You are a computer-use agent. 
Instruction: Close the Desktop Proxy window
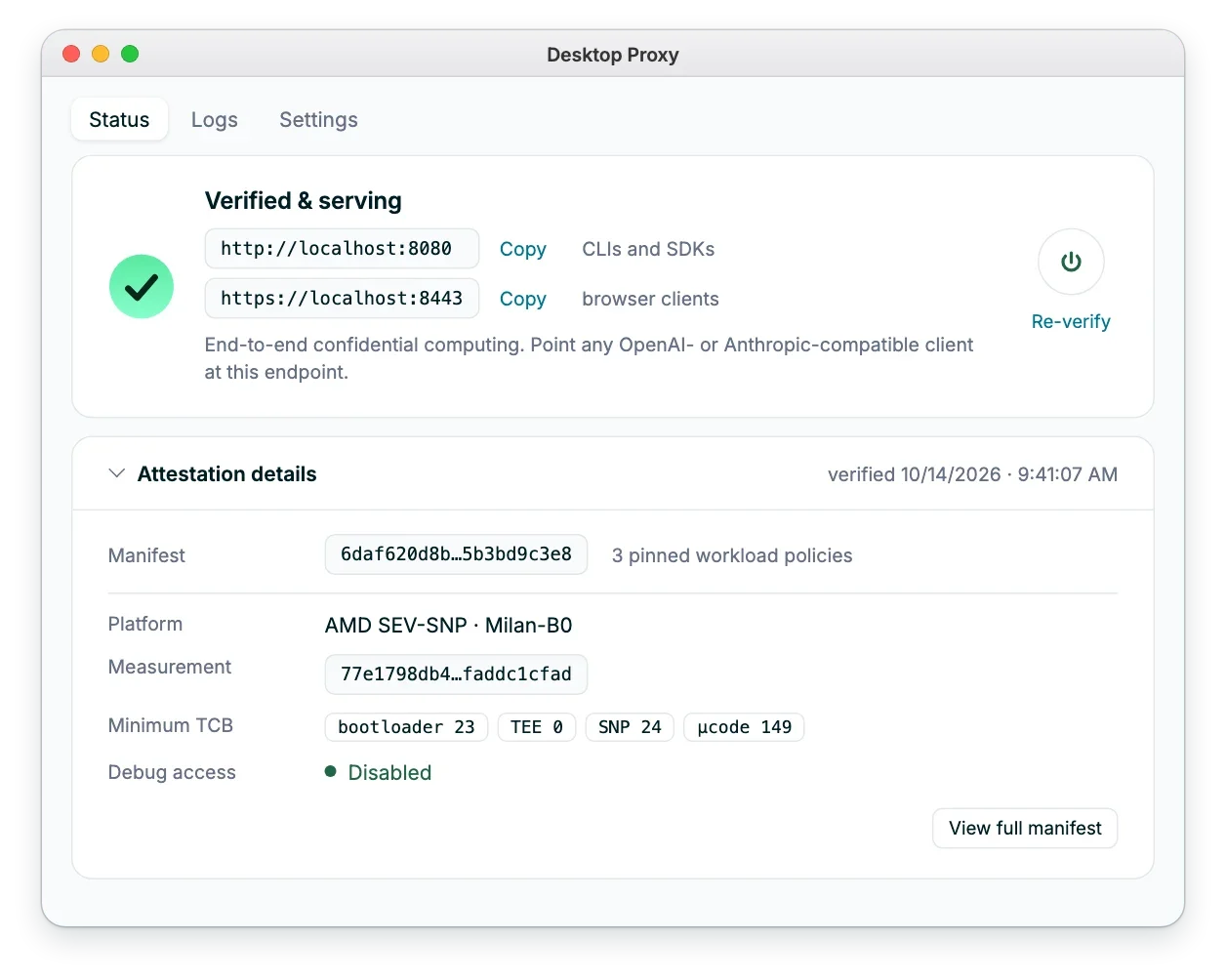[71, 54]
